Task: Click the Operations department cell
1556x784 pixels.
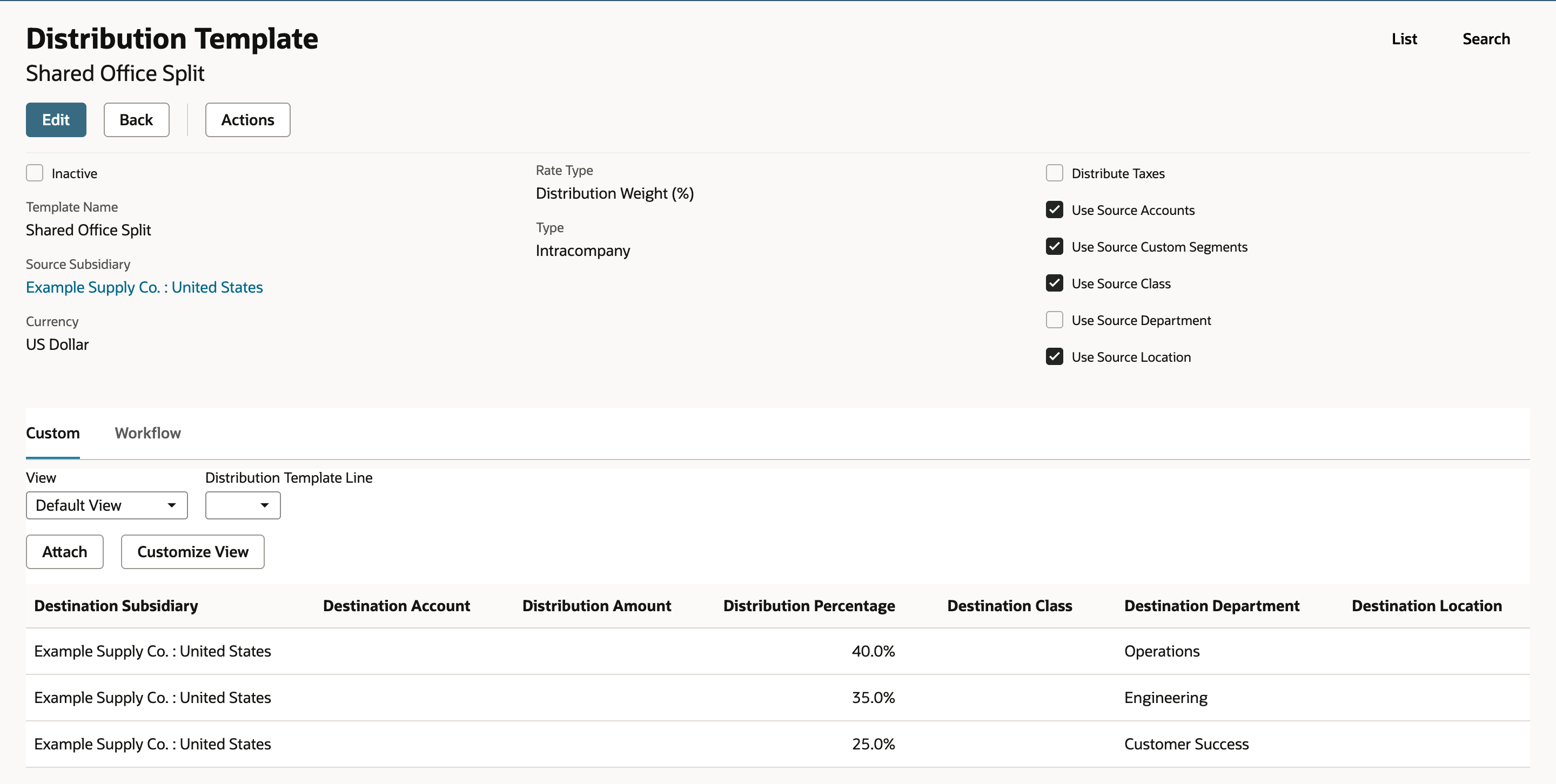Action: tap(1162, 651)
